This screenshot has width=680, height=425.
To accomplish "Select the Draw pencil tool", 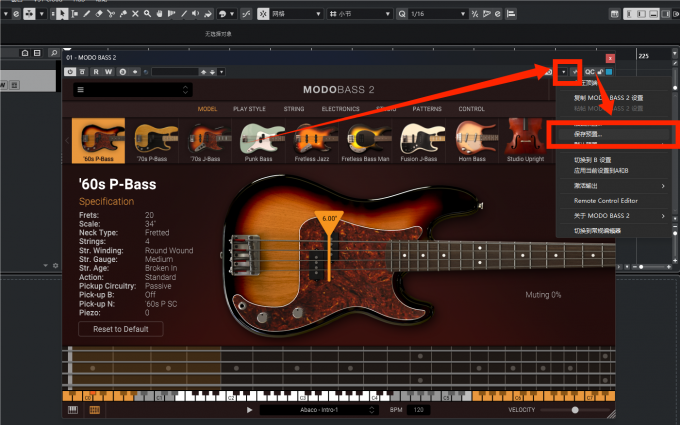I will click(x=87, y=14).
